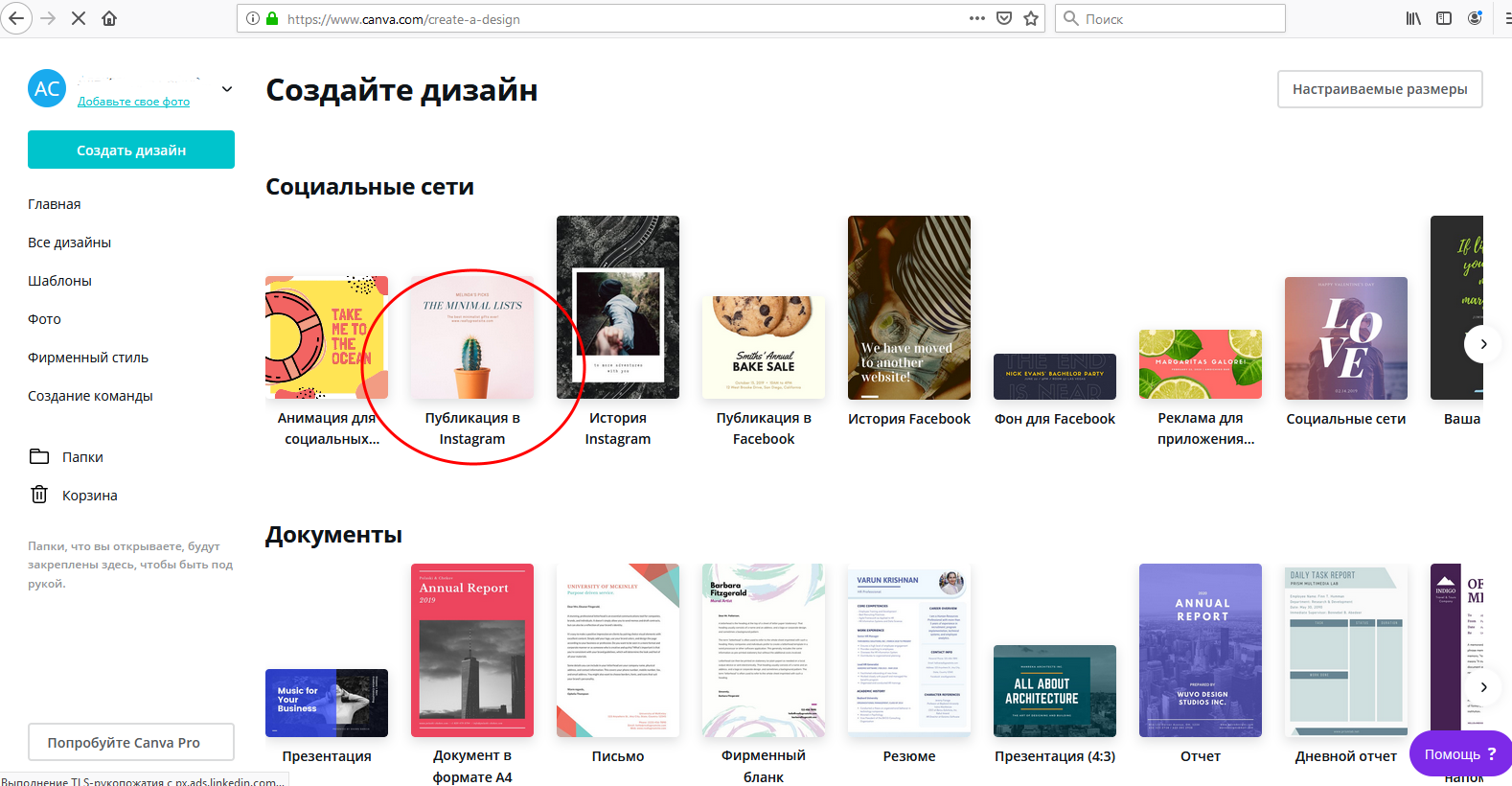Image resolution: width=1512 pixels, height=786 pixels.
Task: Expand the account menu chevron
Action: (227, 89)
